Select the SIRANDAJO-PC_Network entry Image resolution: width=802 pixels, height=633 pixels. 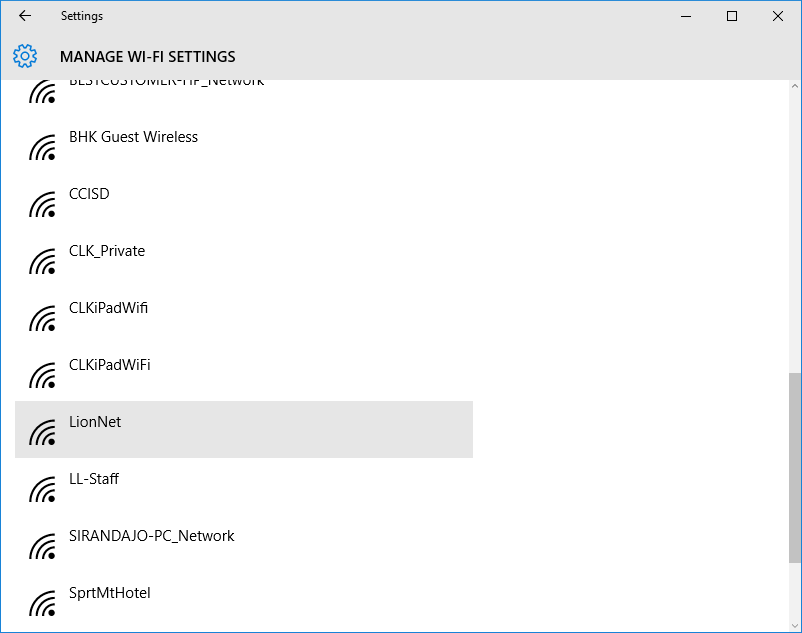coord(244,544)
